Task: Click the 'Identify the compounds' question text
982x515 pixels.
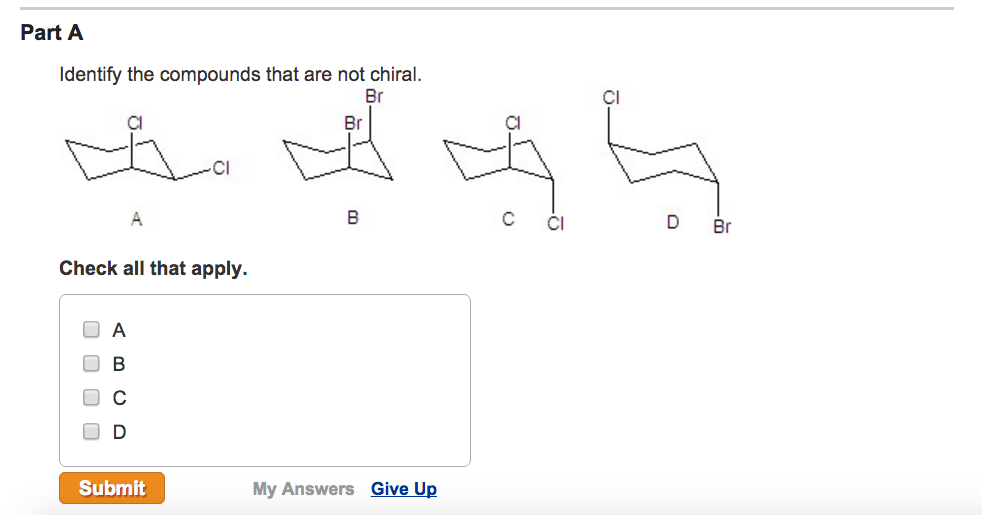Action: coord(240,75)
